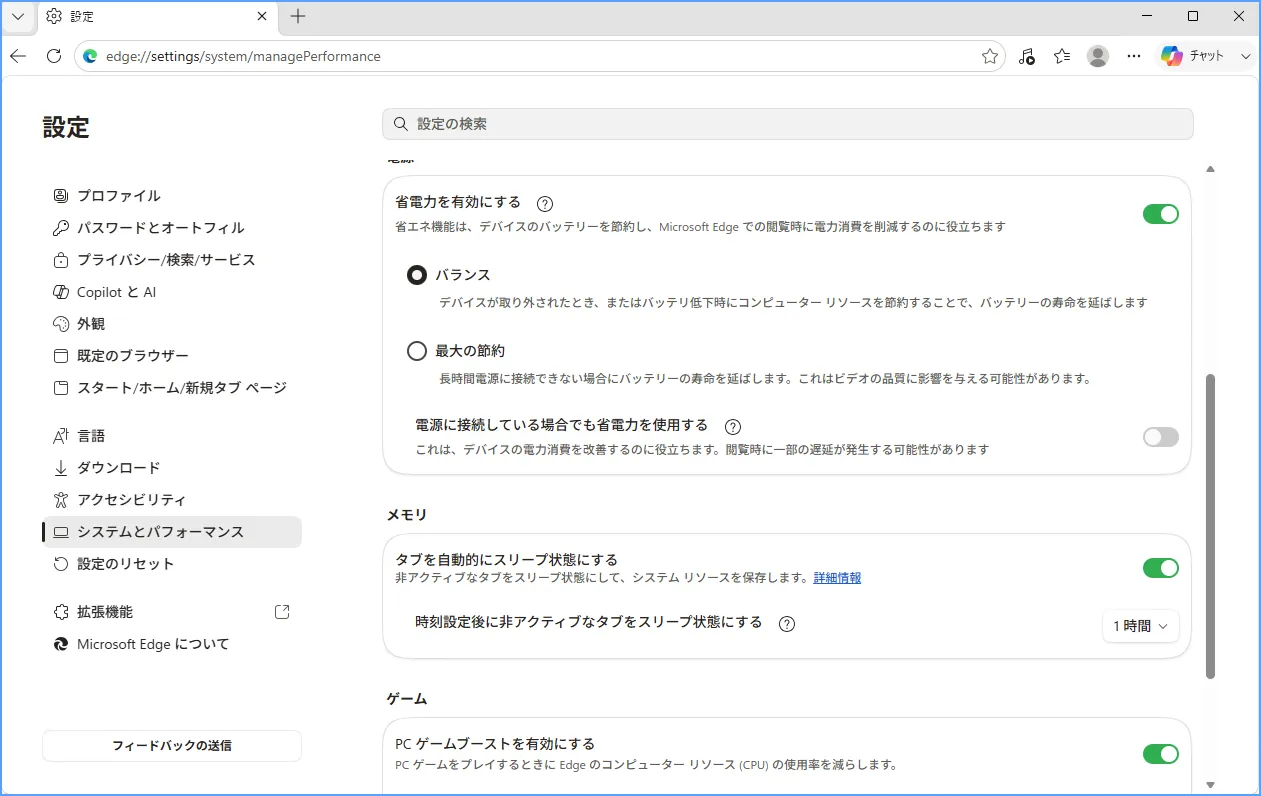Click the Edge logo in address bar
The image size is (1261, 796).
pos(90,56)
